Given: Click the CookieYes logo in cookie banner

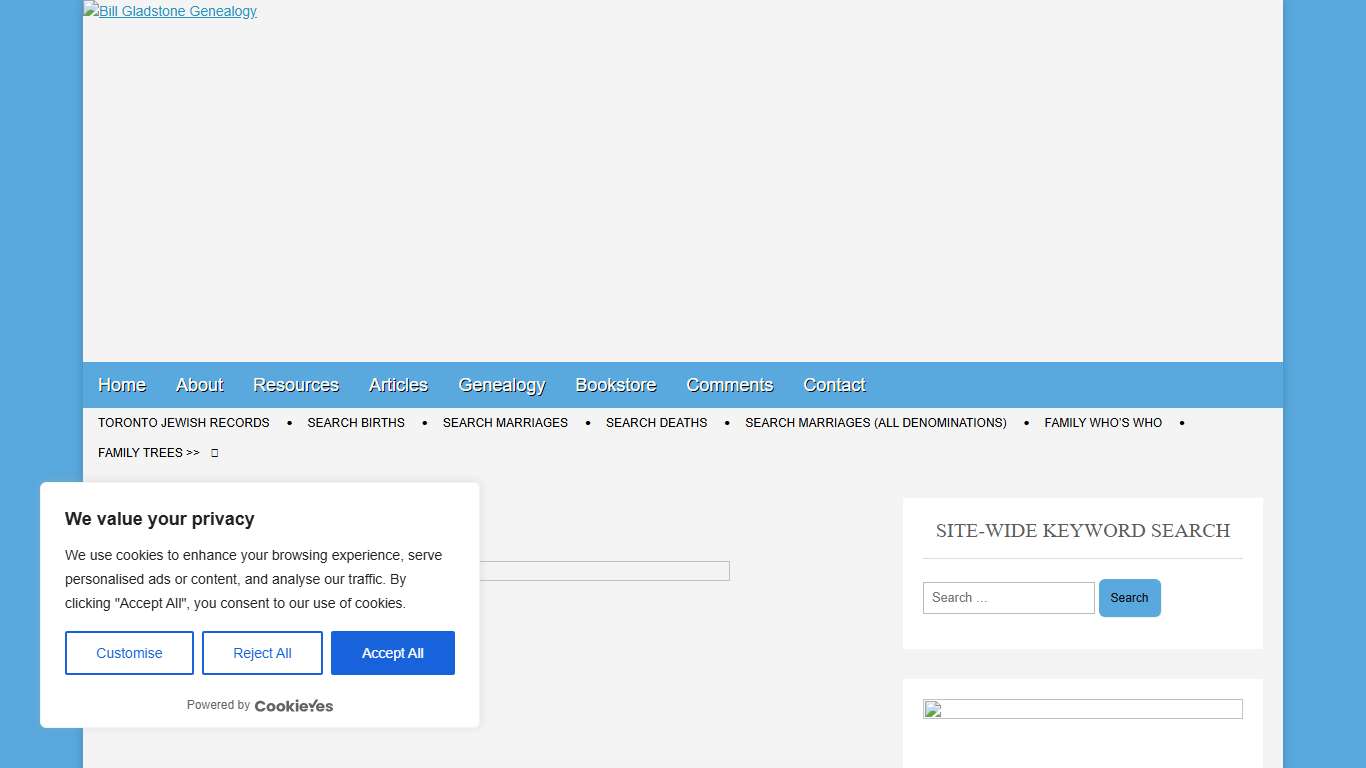Looking at the screenshot, I should [x=293, y=706].
